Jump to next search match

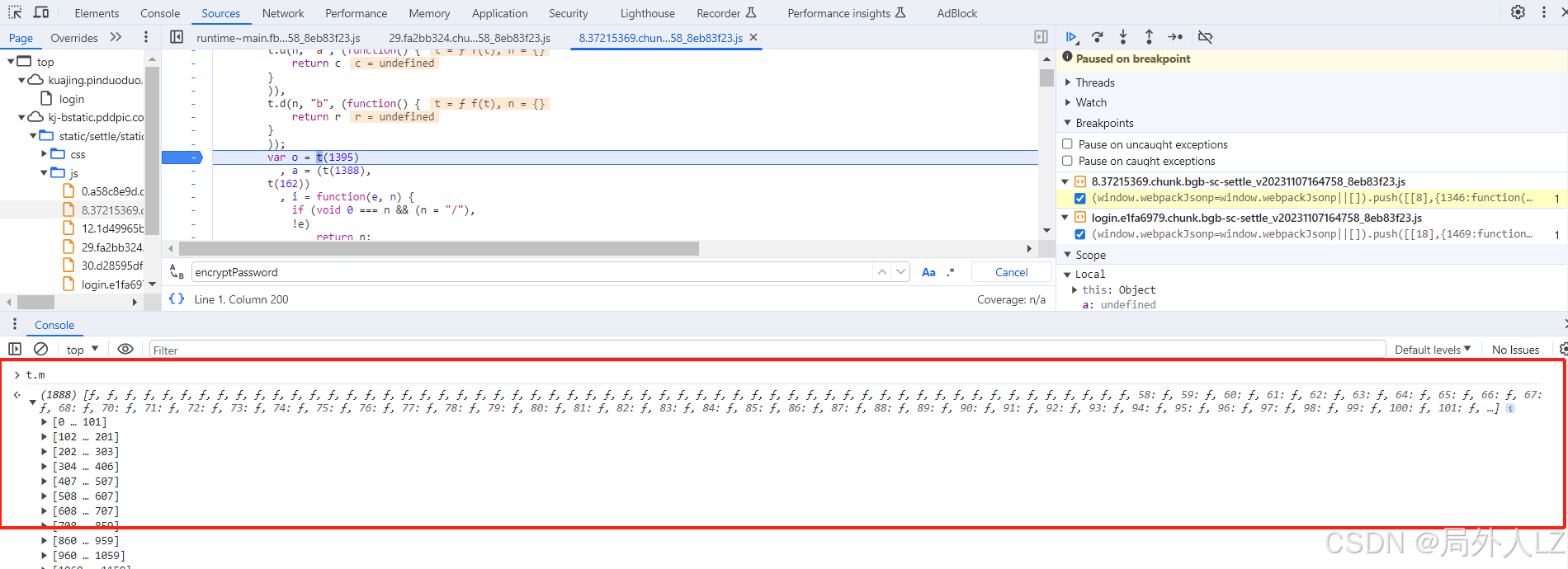(x=900, y=272)
